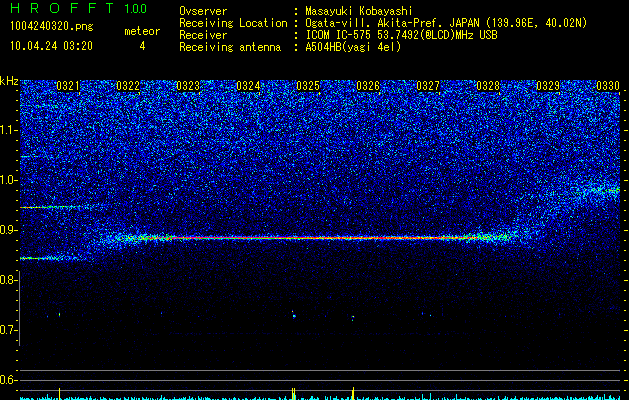Click the 0327 time marker

(428, 86)
